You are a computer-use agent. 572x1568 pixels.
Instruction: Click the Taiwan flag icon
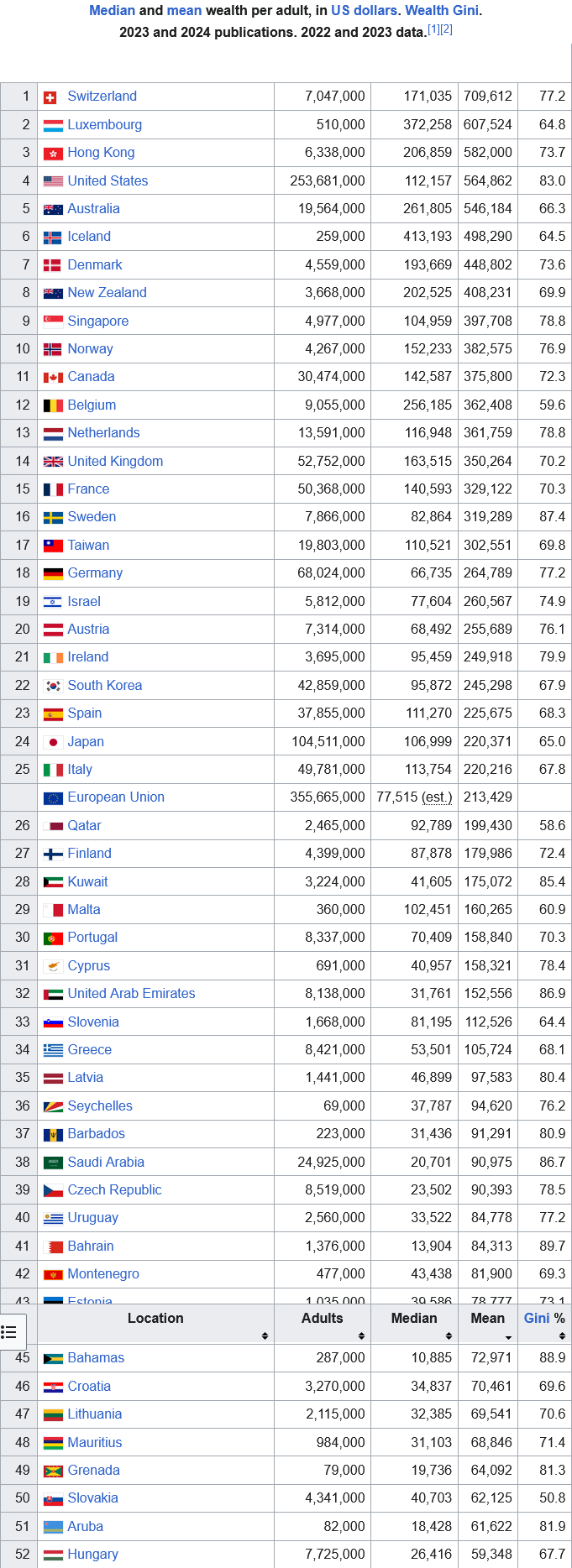(53, 546)
